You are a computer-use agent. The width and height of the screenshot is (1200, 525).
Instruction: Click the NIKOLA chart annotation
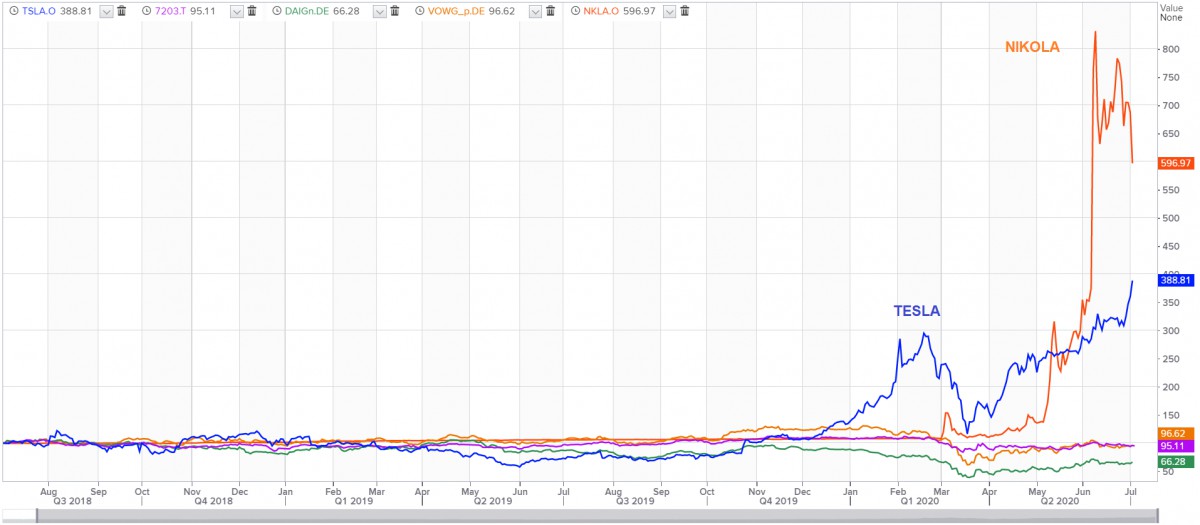tap(1033, 47)
